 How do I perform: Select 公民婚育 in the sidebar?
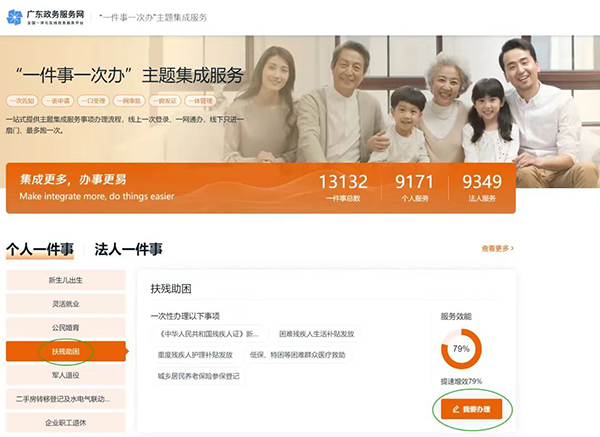coord(65,328)
